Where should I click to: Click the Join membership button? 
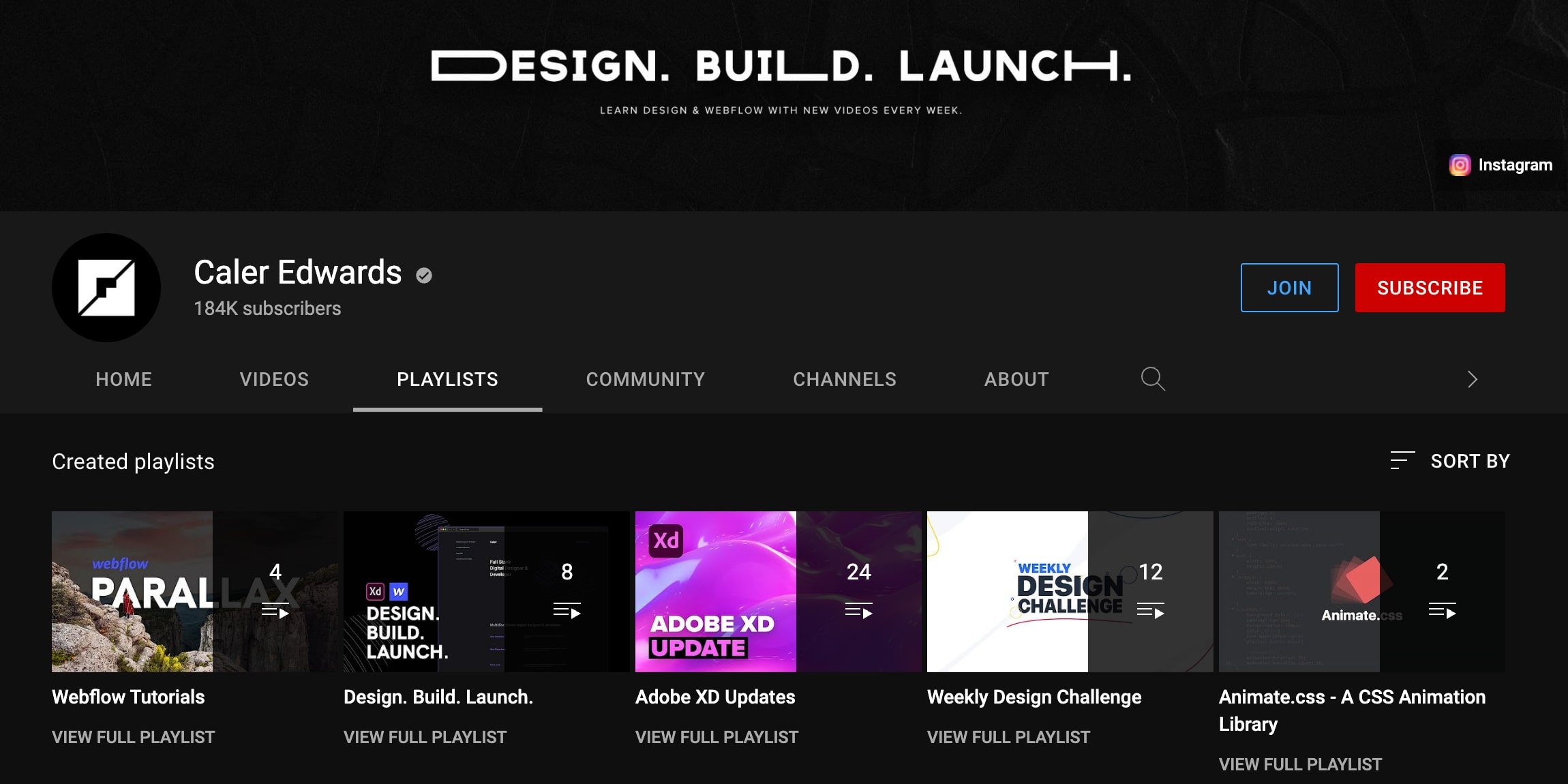[x=1289, y=288]
